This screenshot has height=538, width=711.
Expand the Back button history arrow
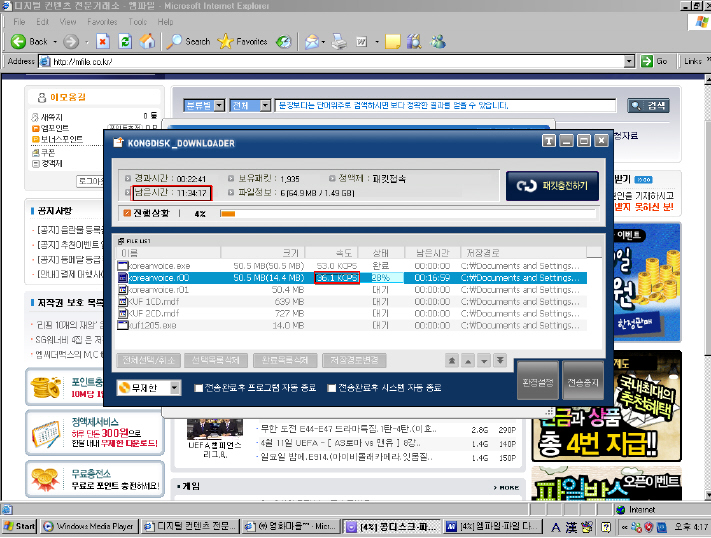pos(55,42)
